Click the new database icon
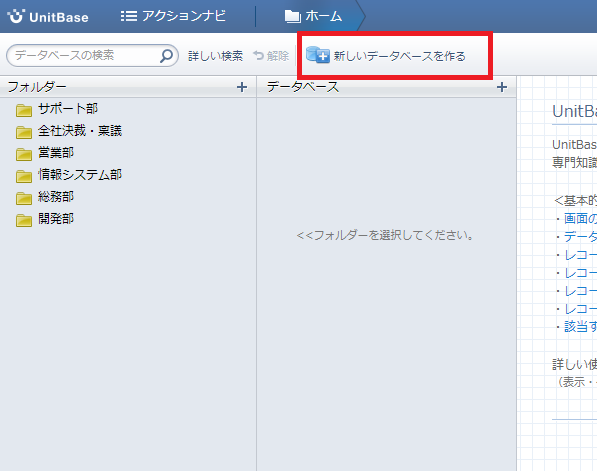The height and width of the screenshot is (471, 597). coord(318,55)
